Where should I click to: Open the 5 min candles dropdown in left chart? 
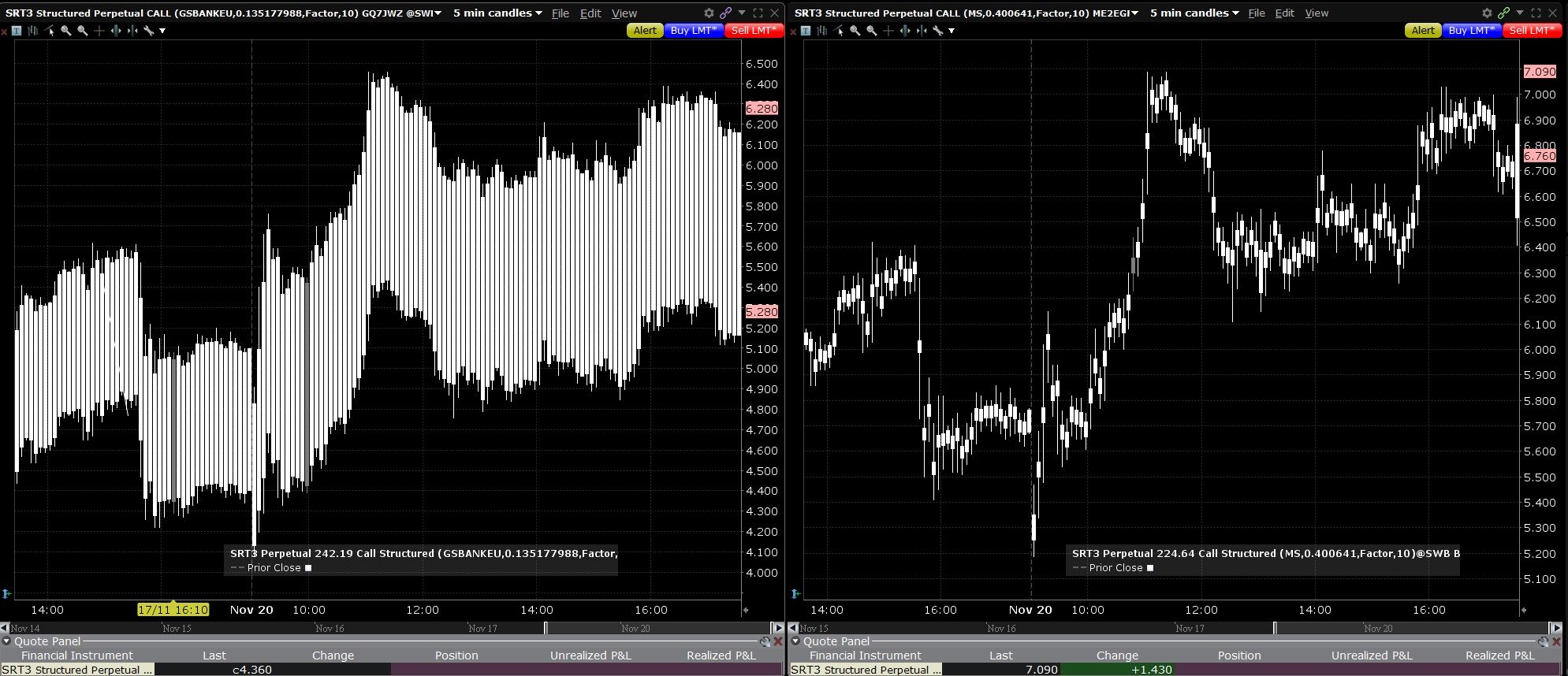pyautogui.click(x=497, y=13)
